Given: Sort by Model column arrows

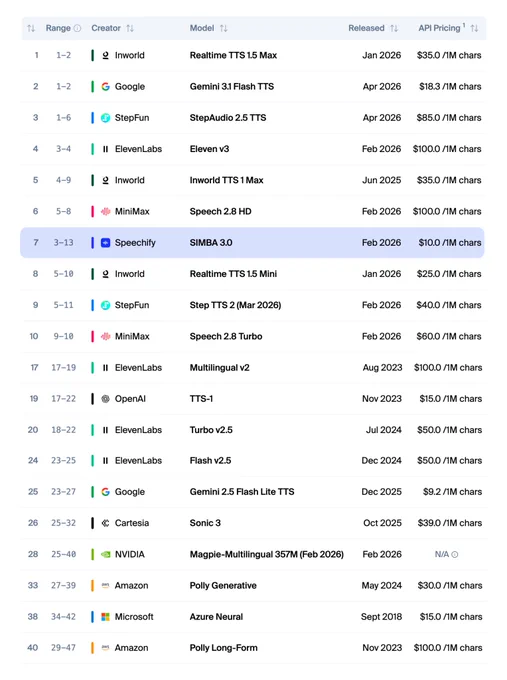Looking at the screenshot, I should [223, 28].
